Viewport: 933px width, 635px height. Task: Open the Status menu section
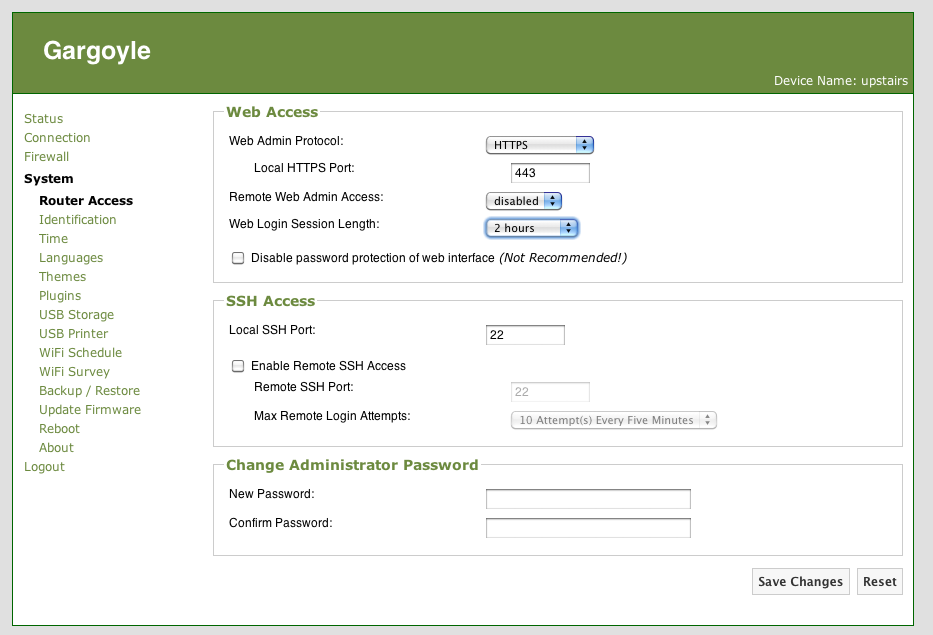pyautogui.click(x=43, y=119)
